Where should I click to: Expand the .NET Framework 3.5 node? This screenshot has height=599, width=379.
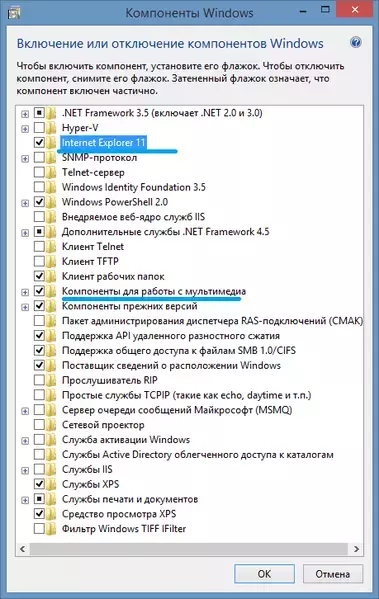click(x=25, y=114)
